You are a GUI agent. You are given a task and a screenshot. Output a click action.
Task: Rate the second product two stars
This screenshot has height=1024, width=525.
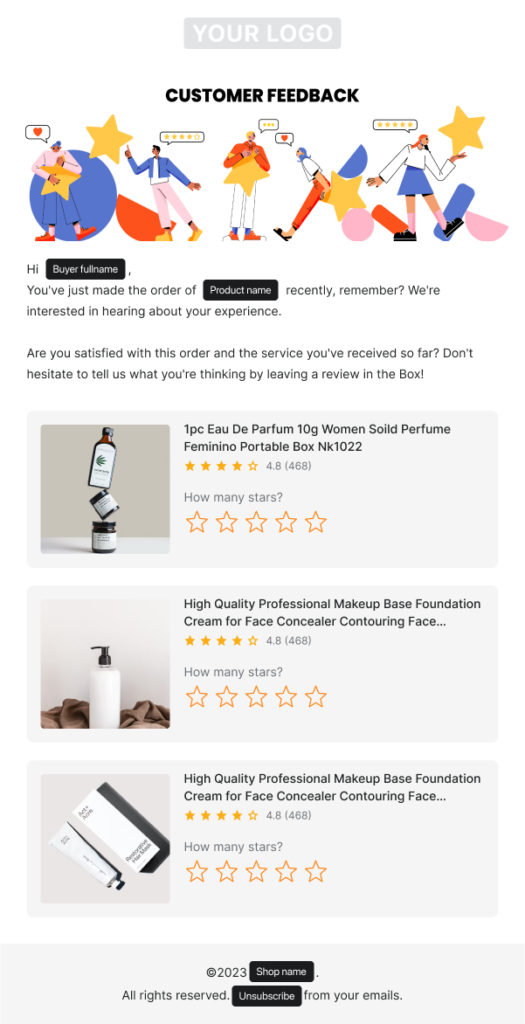pos(227,697)
